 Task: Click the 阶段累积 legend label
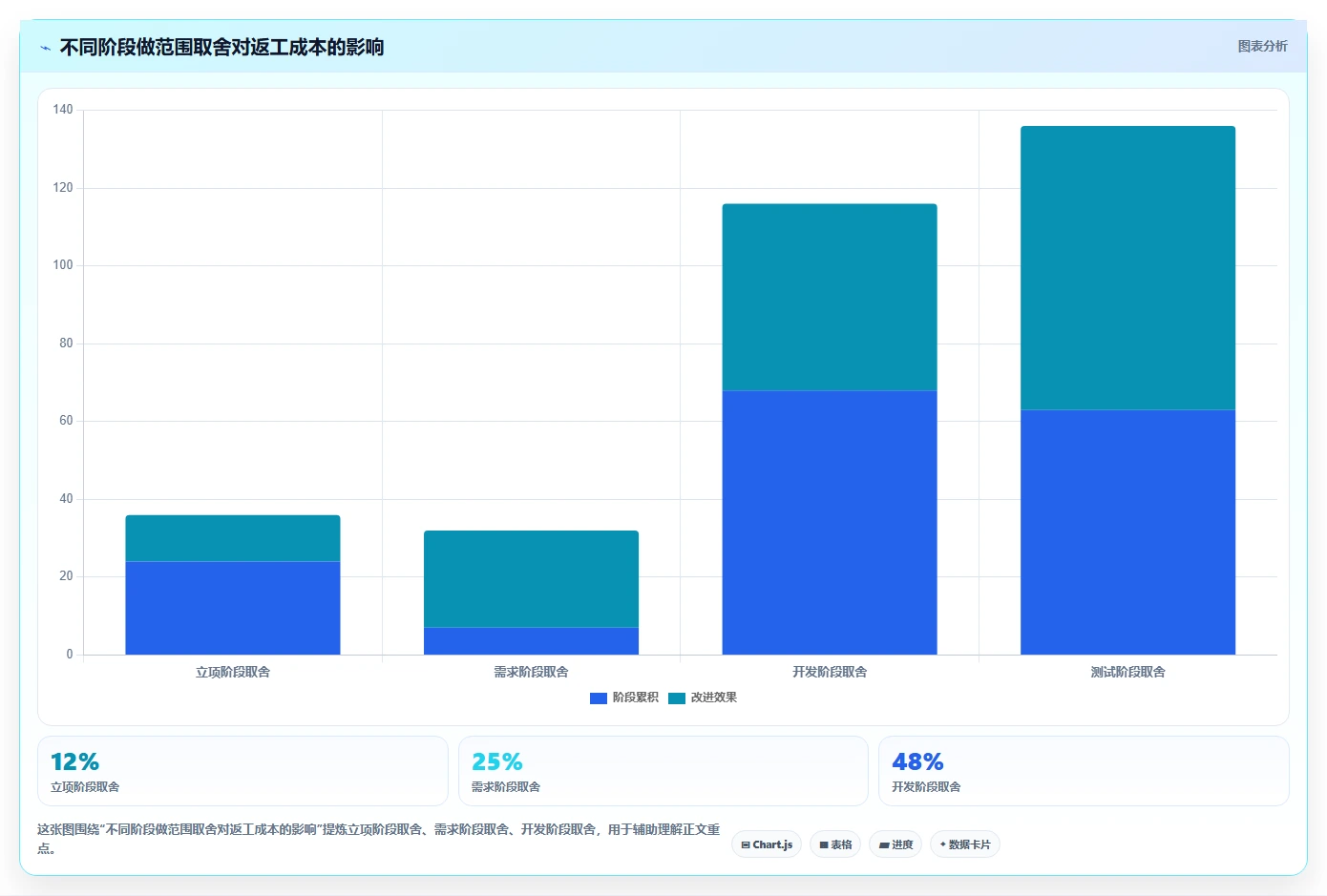click(x=636, y=698)
